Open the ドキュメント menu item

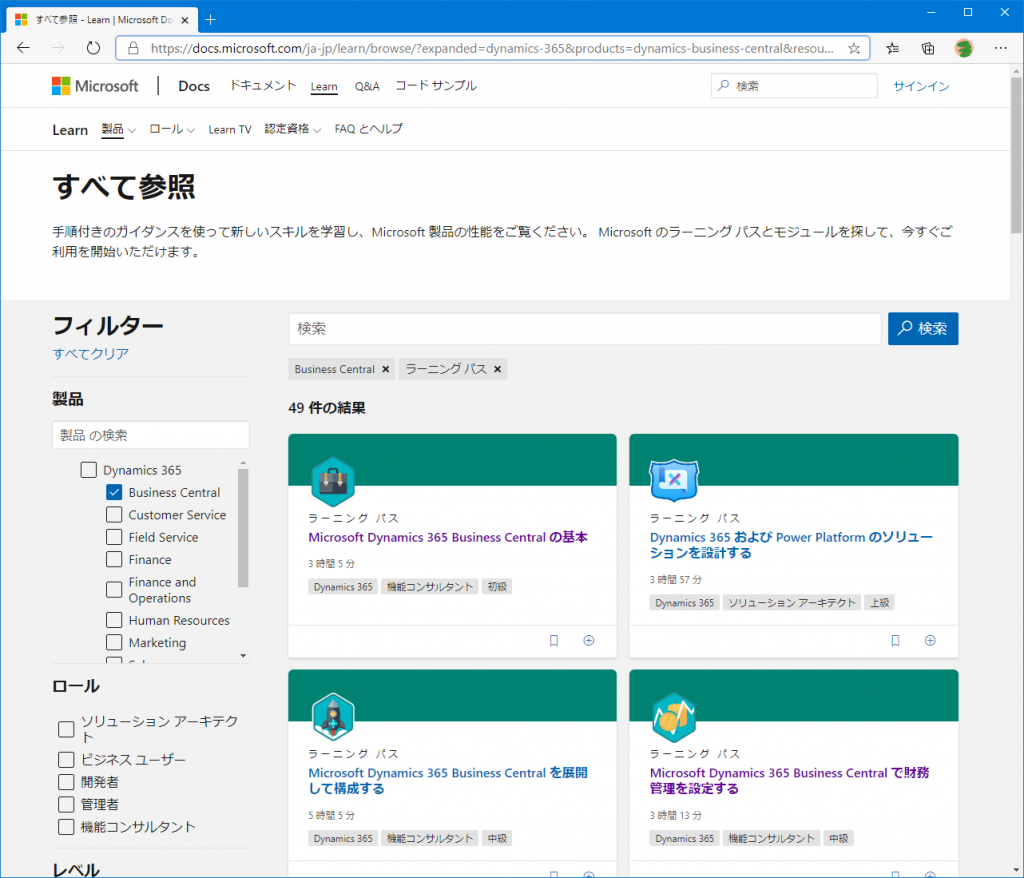pyautogui.click(x=263, y=86)
